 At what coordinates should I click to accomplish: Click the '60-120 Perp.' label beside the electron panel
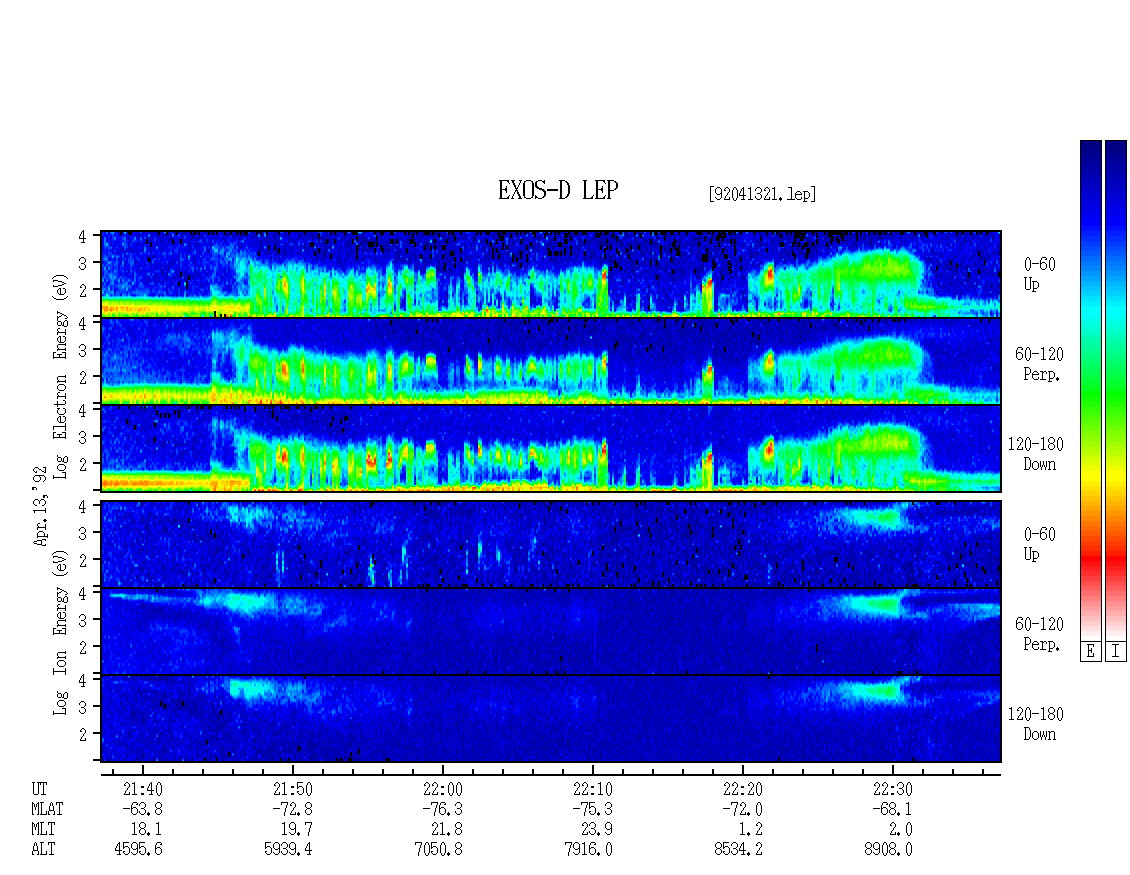pyautogui.click(x=1039, y=364)
